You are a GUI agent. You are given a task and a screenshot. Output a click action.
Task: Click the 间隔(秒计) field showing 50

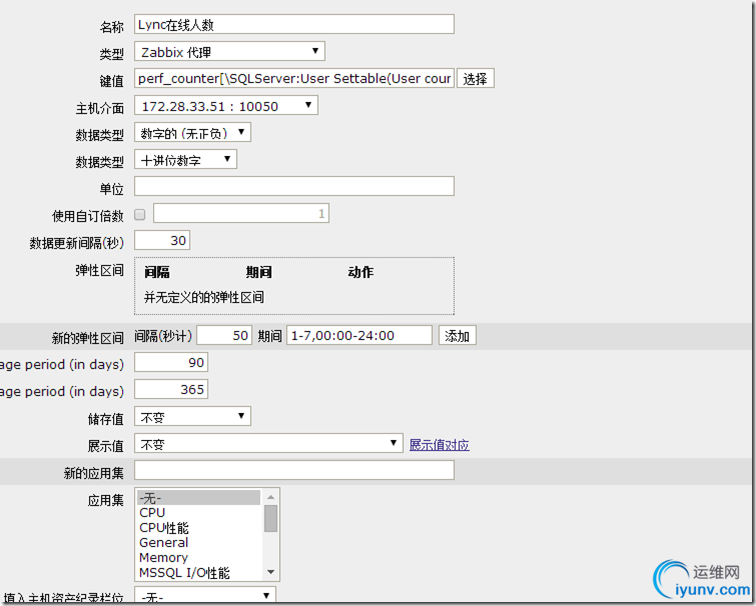click(x=224, y=336)
